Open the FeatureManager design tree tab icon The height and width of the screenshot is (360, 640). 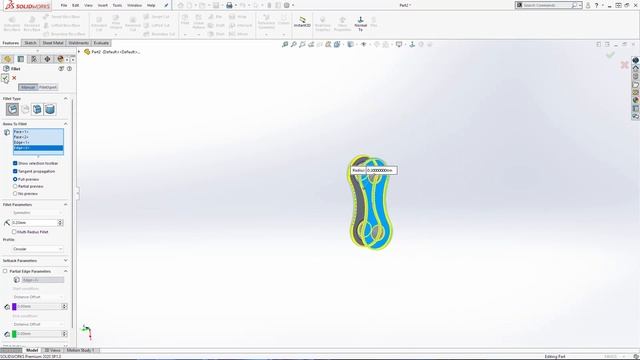[x=7, y=59]
